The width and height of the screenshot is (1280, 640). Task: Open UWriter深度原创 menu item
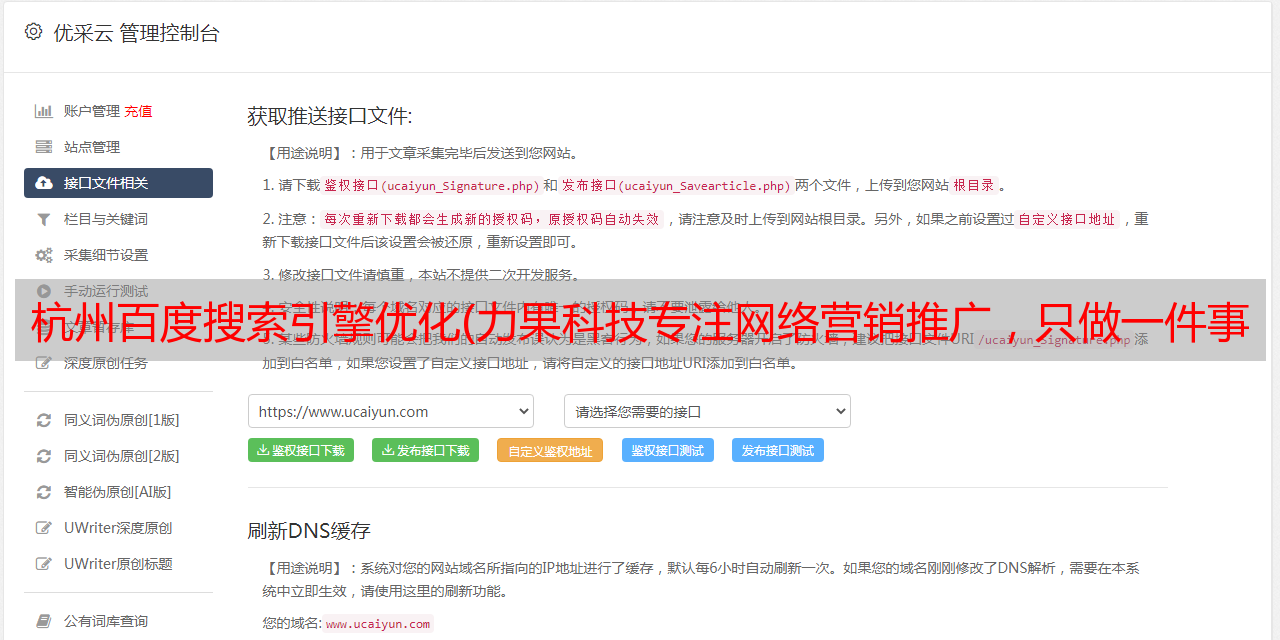tap(118, 528)
